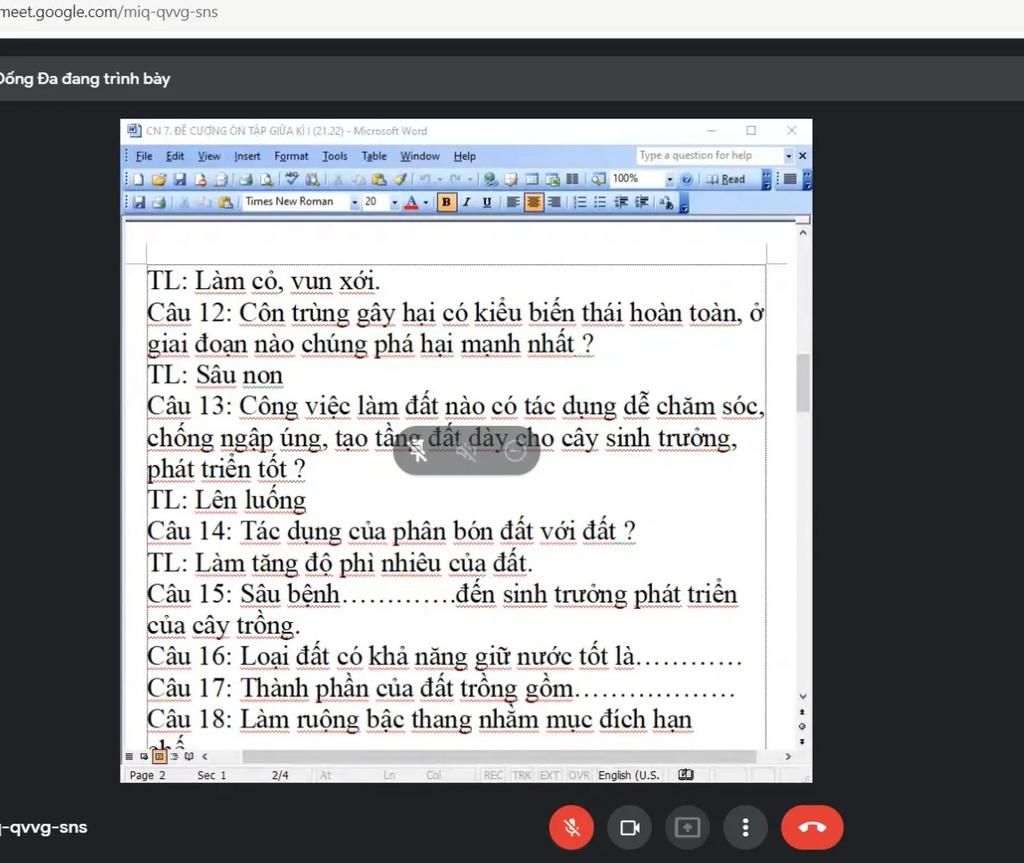1024x863 pixels.
Task: Click the vertical scrollbar down arrow
Action: click(803, 696)
